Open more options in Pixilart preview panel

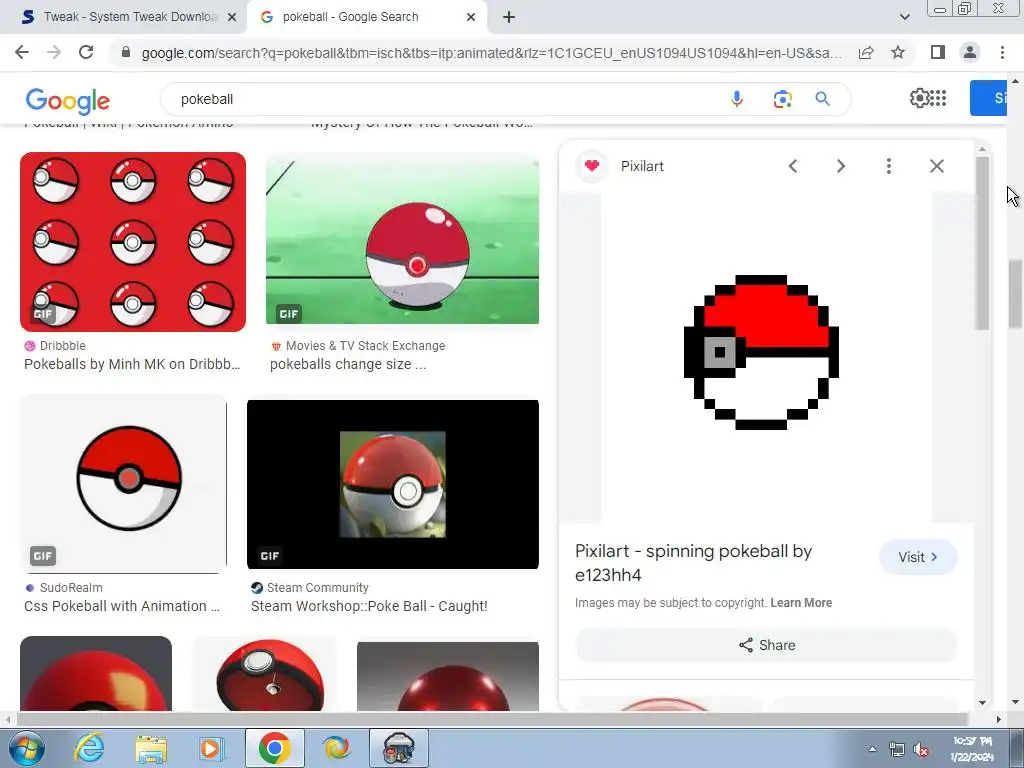tap(888, 166)
